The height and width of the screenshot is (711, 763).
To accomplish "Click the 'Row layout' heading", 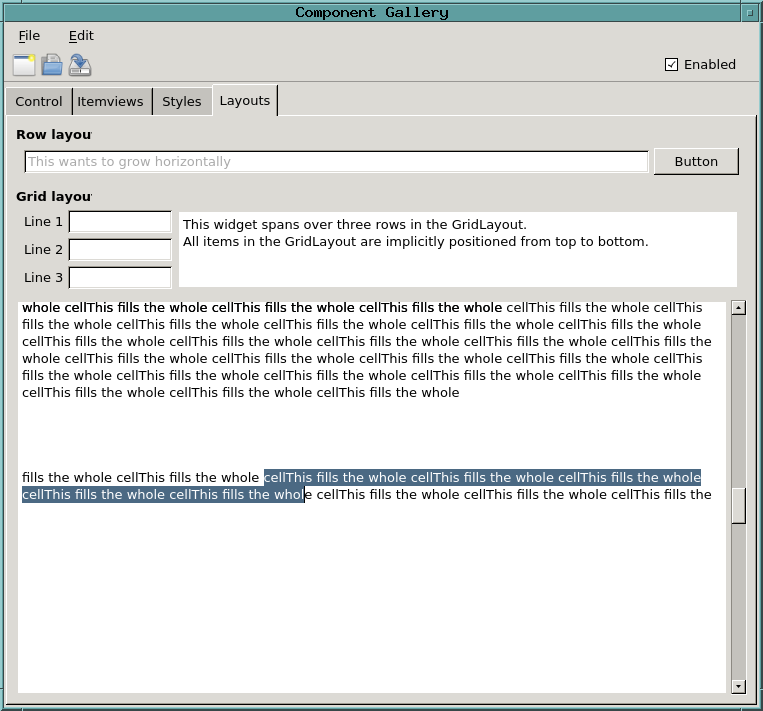I will click(x=54, y=135).
